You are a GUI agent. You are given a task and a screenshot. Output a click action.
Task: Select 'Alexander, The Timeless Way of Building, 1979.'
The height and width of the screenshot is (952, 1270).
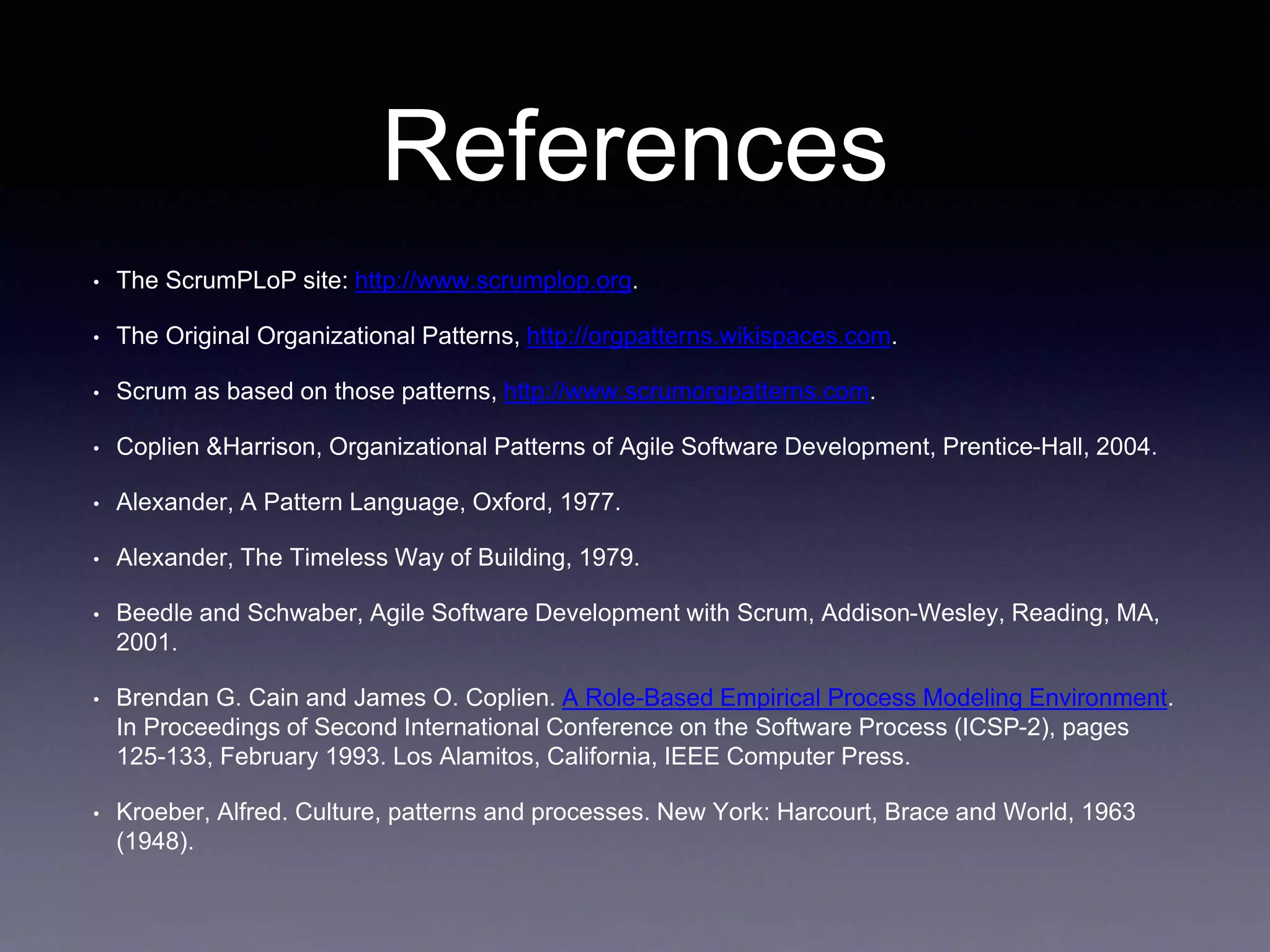pos(378,558)
